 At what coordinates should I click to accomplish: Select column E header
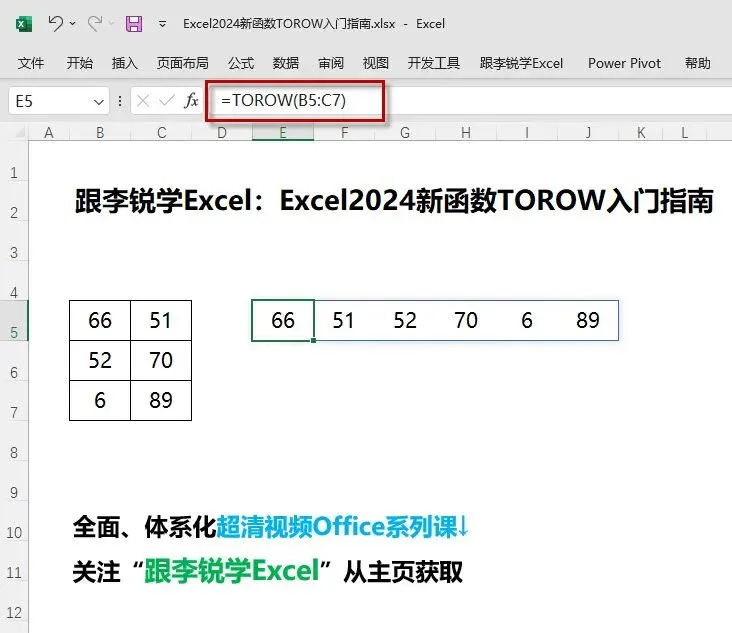(283, 133)
